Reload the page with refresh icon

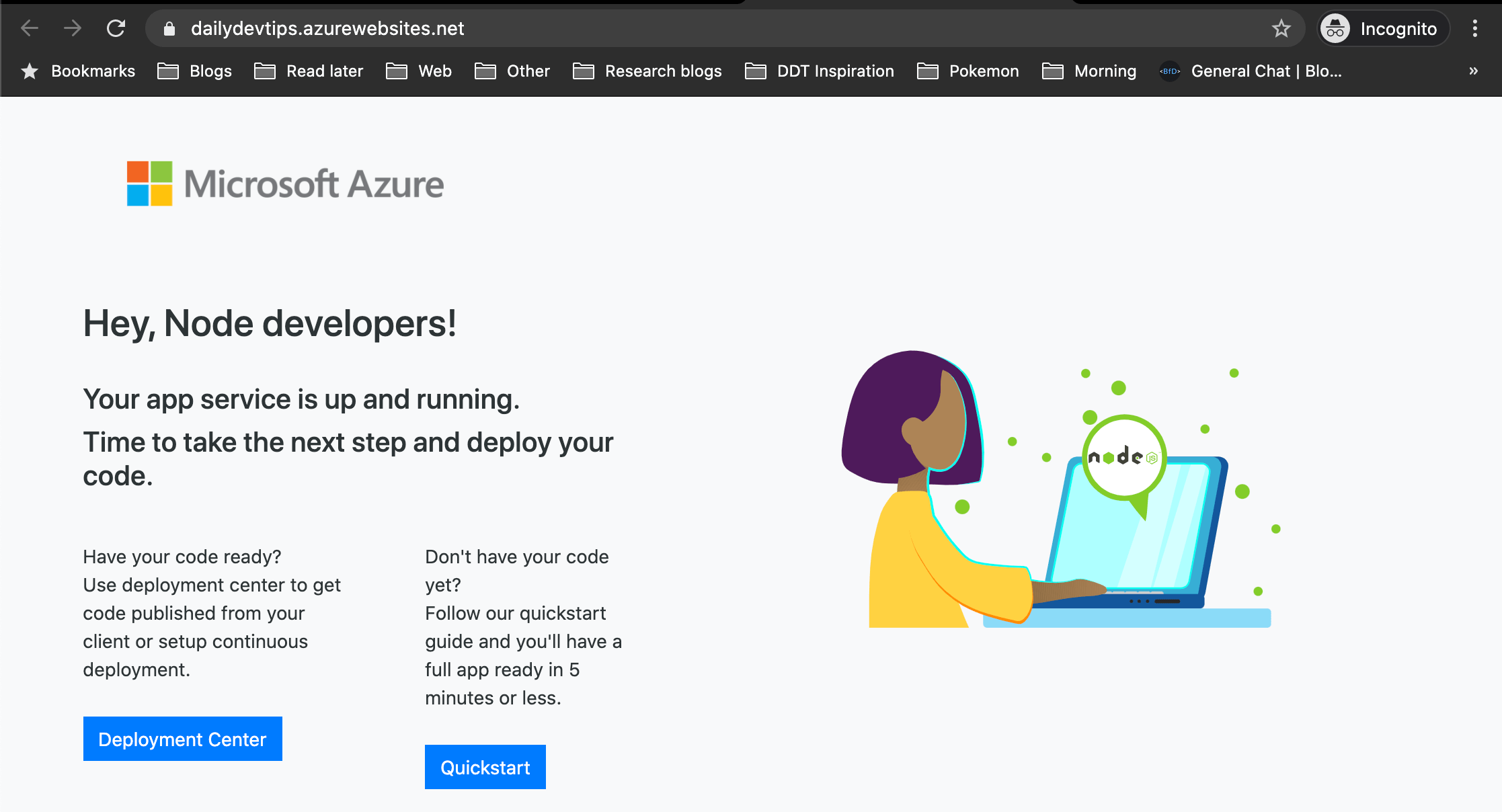(x=116, y=28)
